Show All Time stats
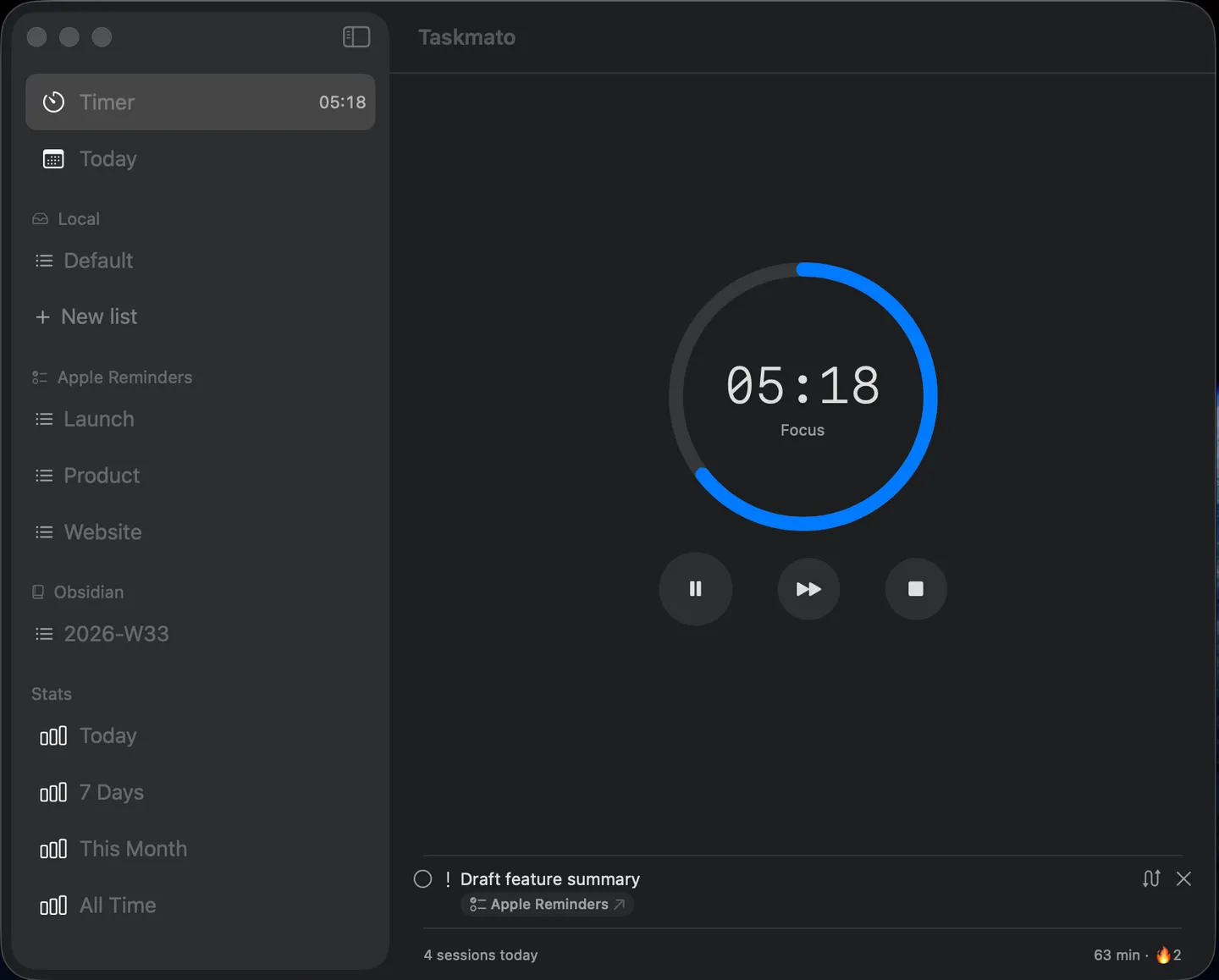 [201, 906]
